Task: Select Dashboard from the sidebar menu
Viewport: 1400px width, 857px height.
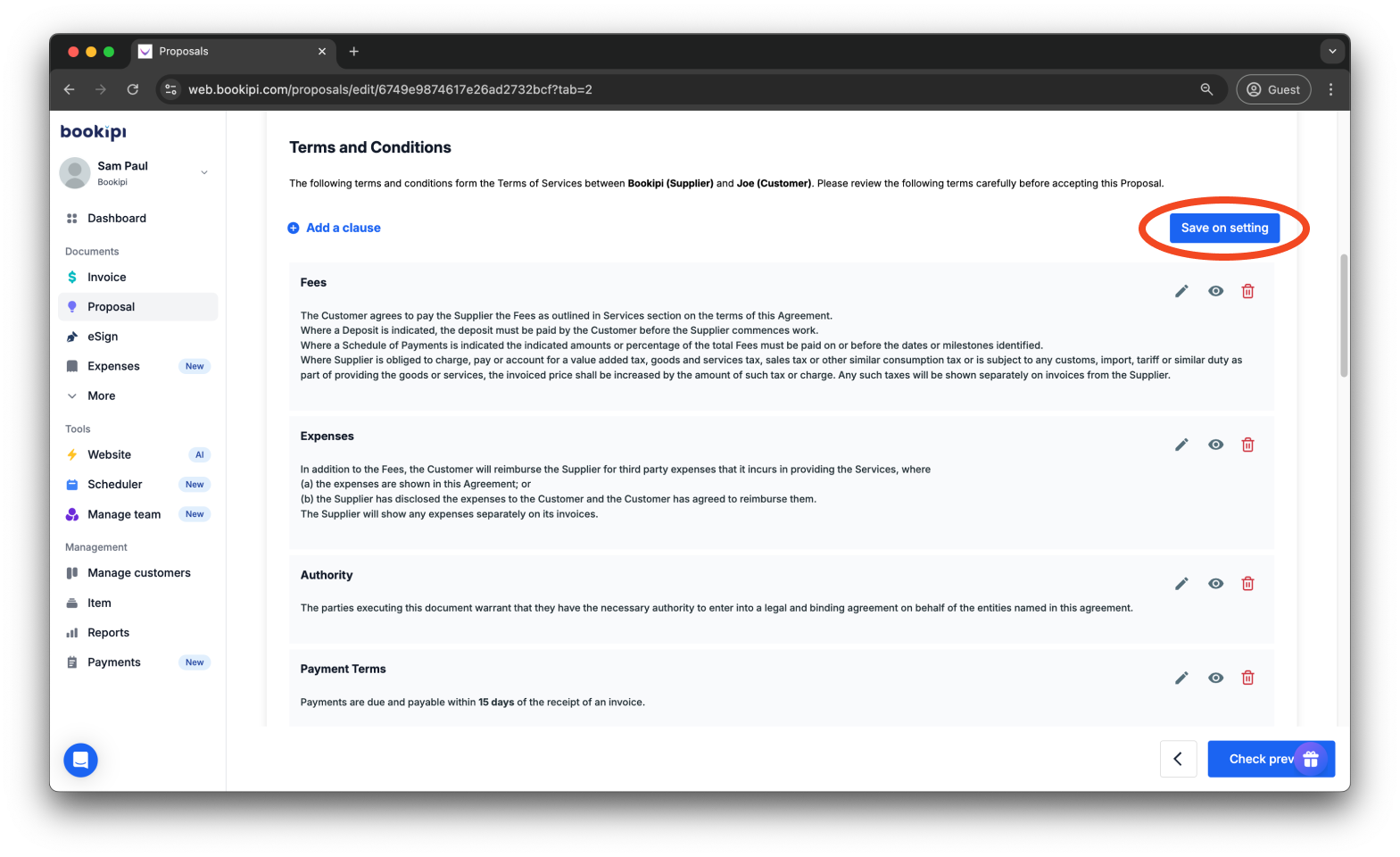Action: [117, 218]
